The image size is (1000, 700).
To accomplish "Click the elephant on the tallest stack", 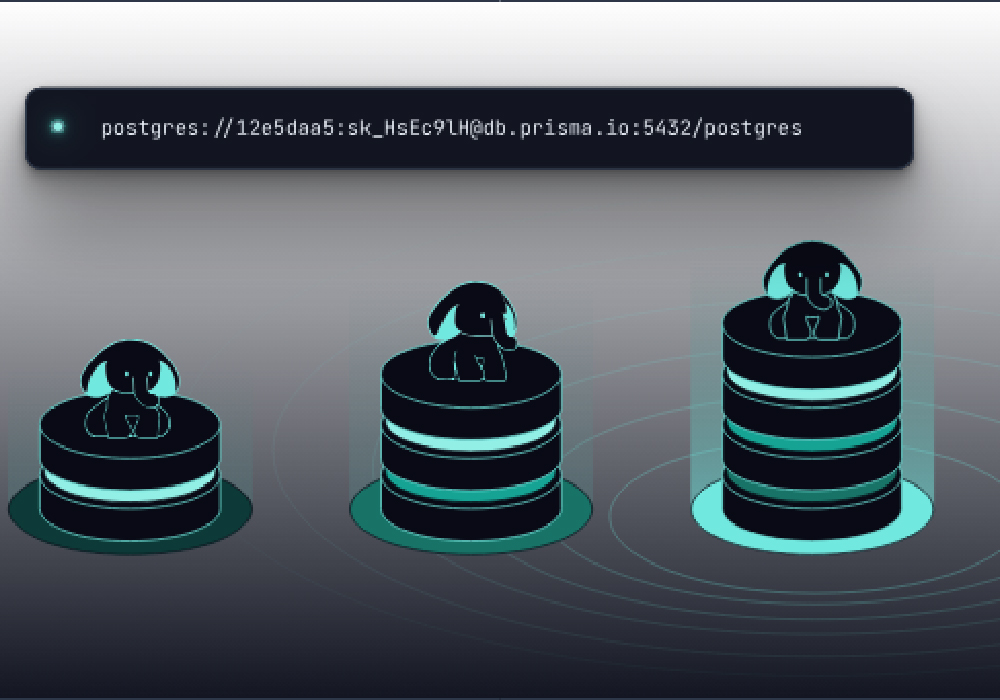I will click(811, 290).
